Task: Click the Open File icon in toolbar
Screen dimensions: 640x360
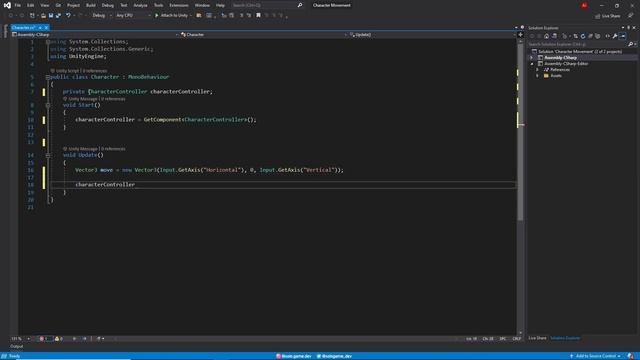Action: pos(43,16)
